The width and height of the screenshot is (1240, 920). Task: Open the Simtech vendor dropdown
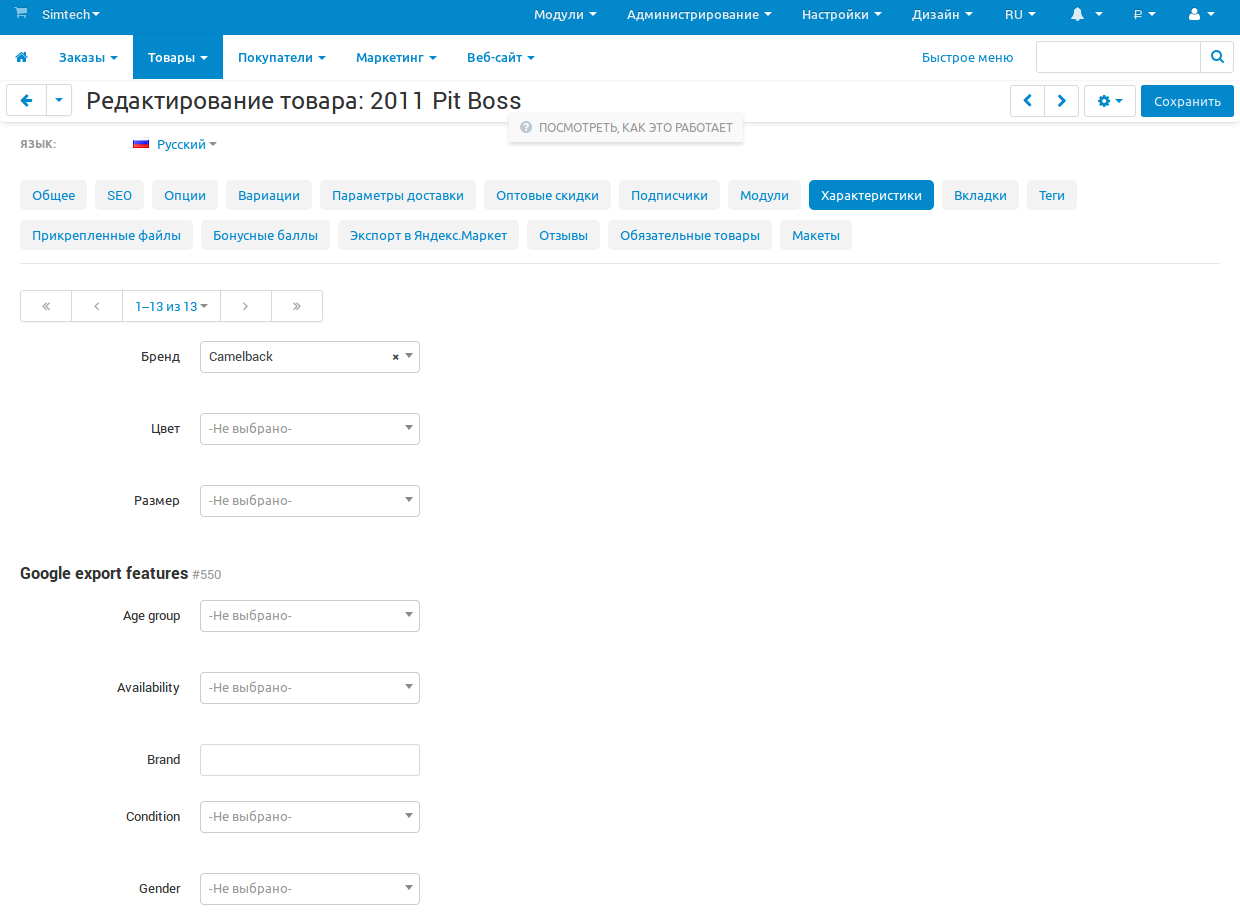click(70, 15)
